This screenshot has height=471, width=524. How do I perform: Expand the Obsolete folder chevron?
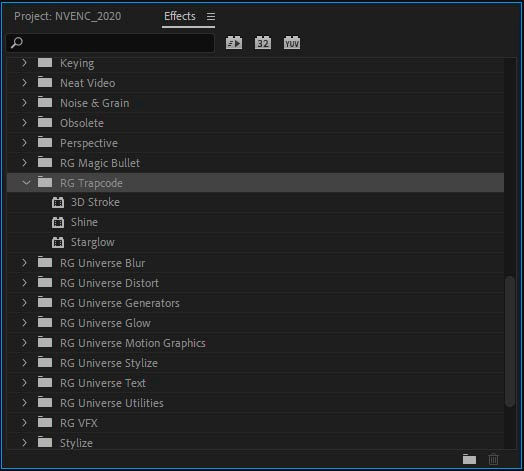[24, 123]
